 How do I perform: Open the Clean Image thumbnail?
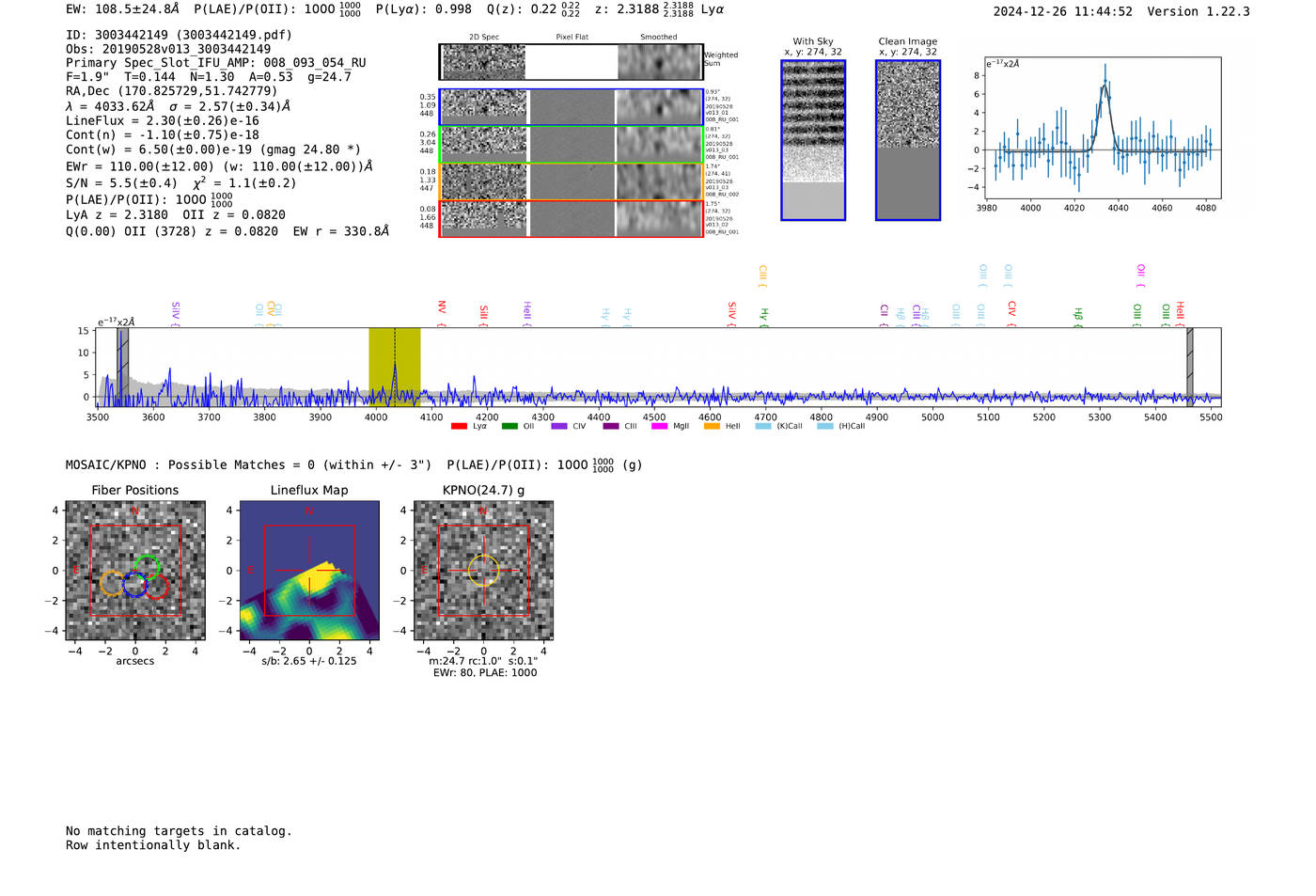(x=908, y=140)
